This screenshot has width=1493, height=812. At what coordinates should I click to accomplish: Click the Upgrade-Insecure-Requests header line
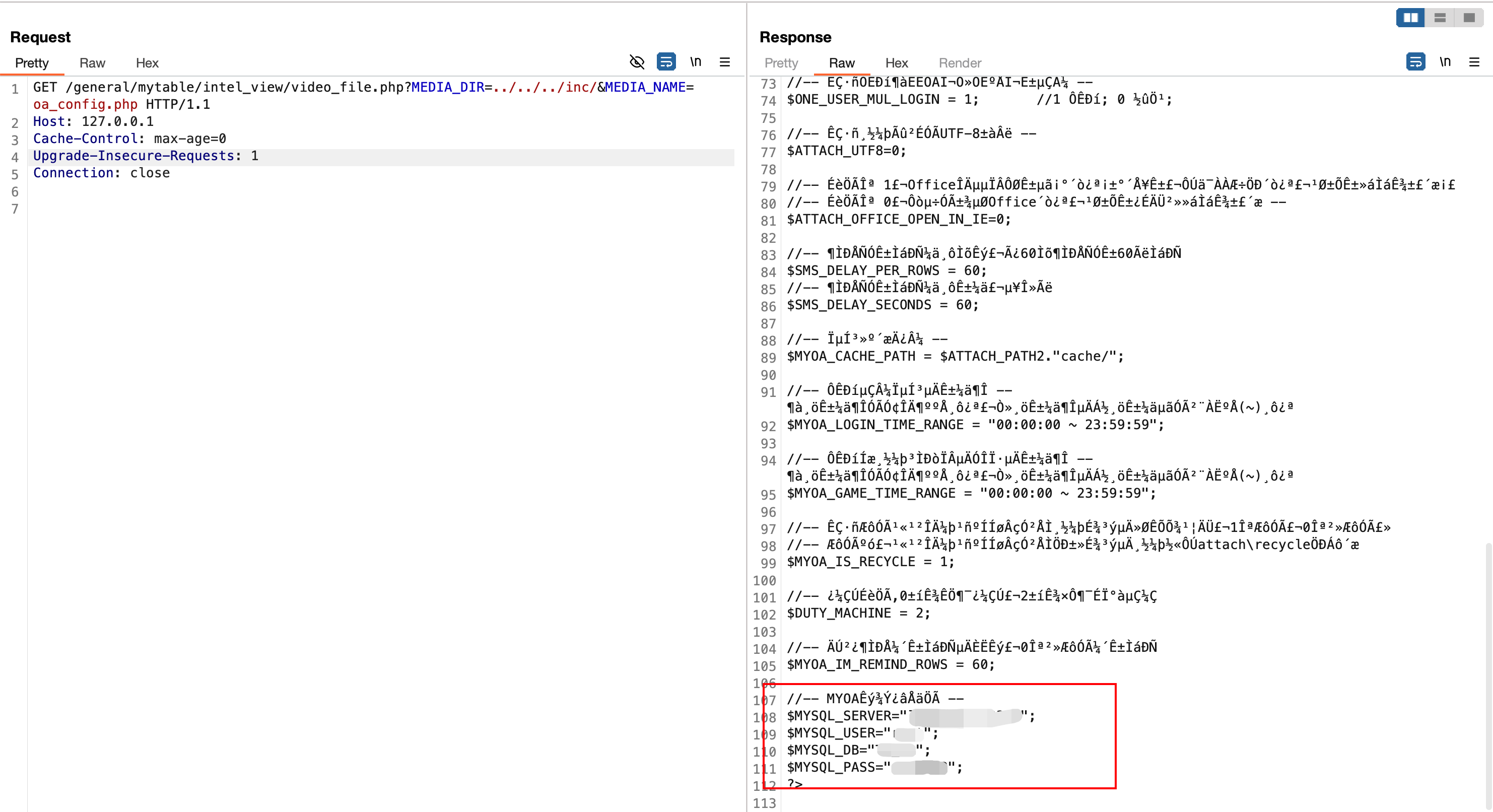[146, 156]
